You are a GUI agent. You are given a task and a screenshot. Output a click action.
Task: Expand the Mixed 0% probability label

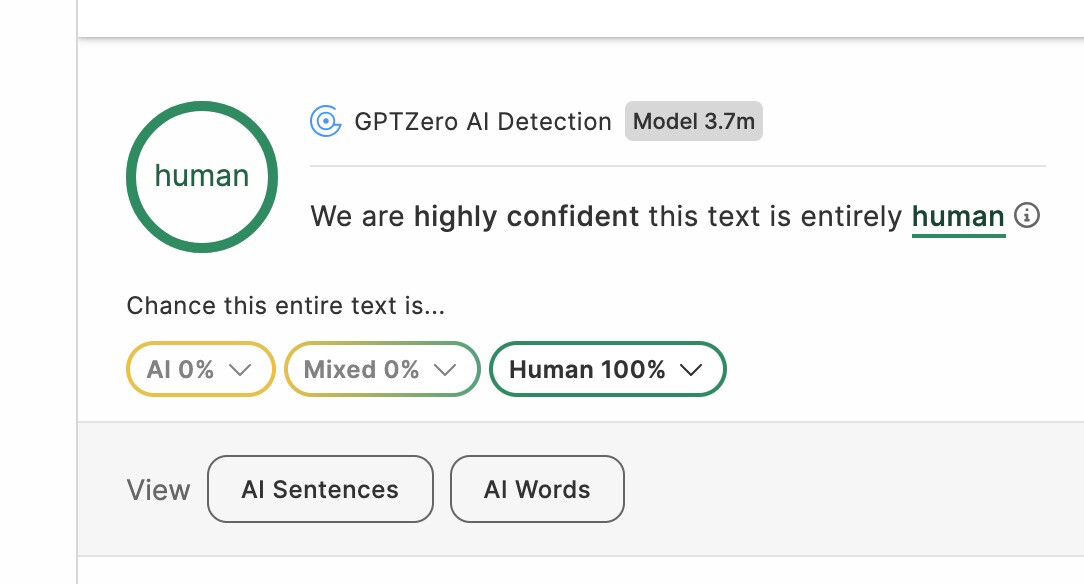click(362, 369)
